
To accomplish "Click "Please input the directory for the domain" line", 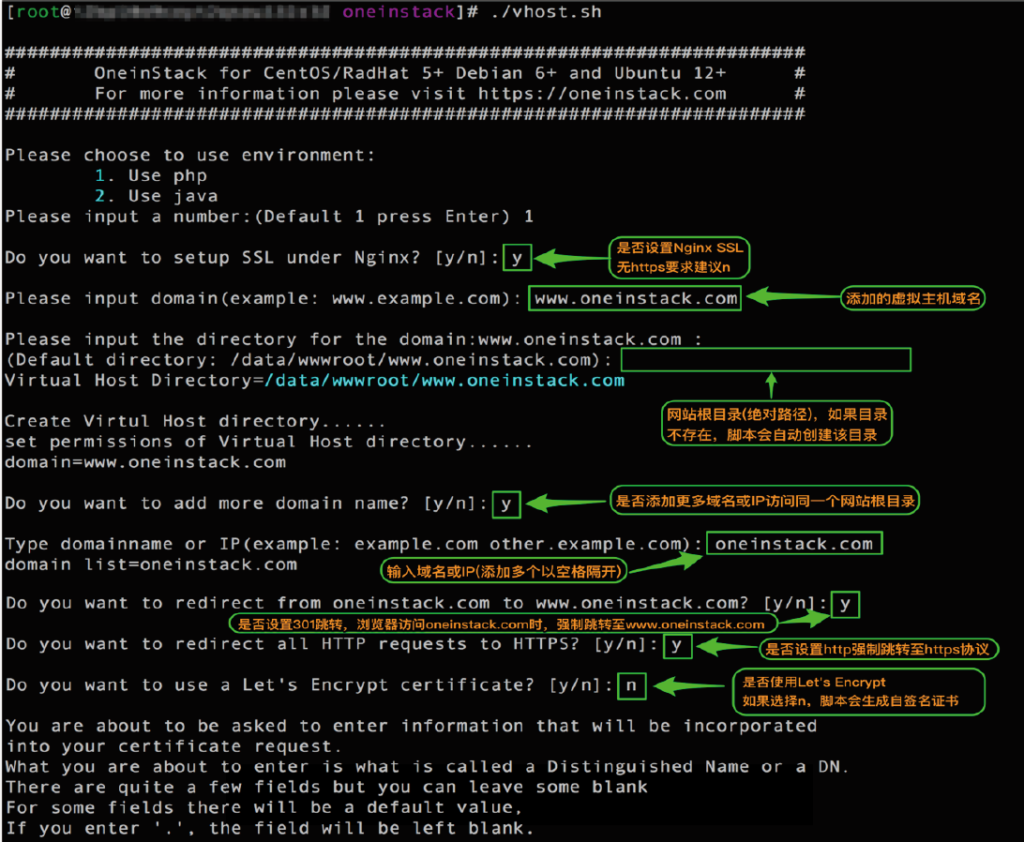I will tap(353, 340).
